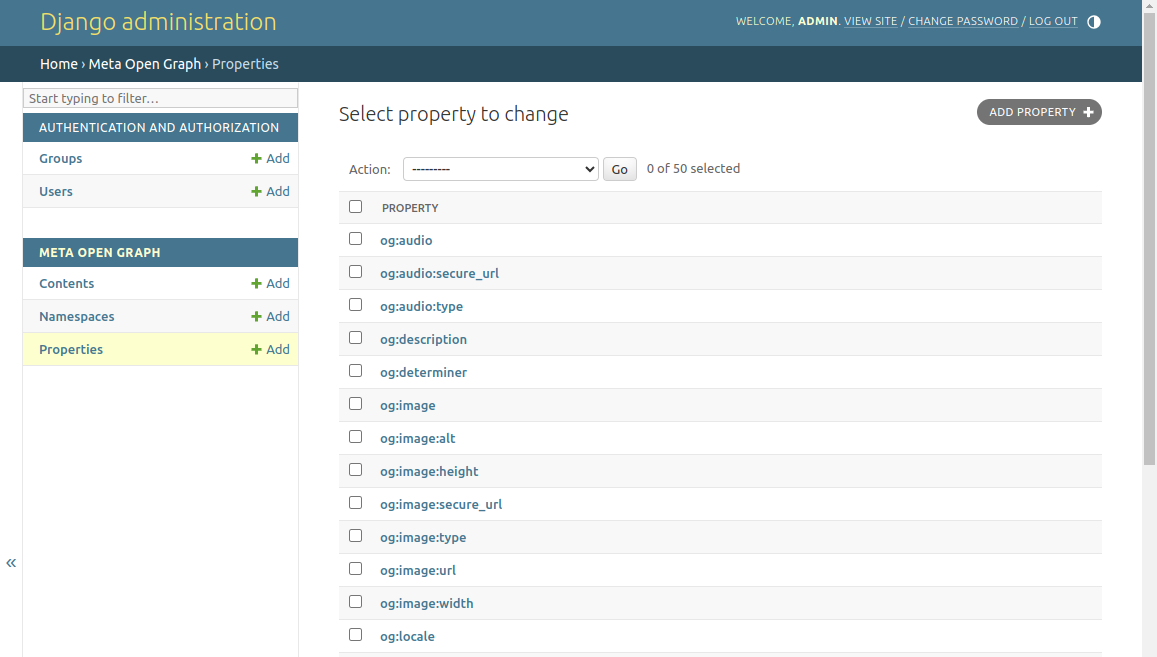This screenshot has height=657, width=1157.
Task: Check the box for og:image:secure_url
Action: coord(356,502)
